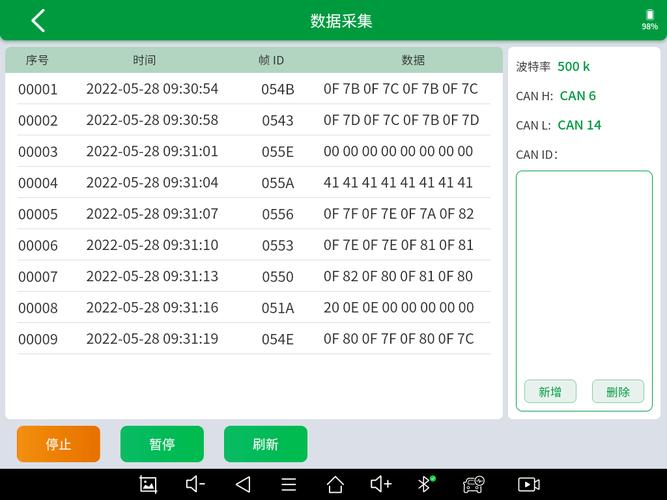Go to the home screen icon
Image resolution: width=667 pixels, height=500 pixels.
[335, 484]
